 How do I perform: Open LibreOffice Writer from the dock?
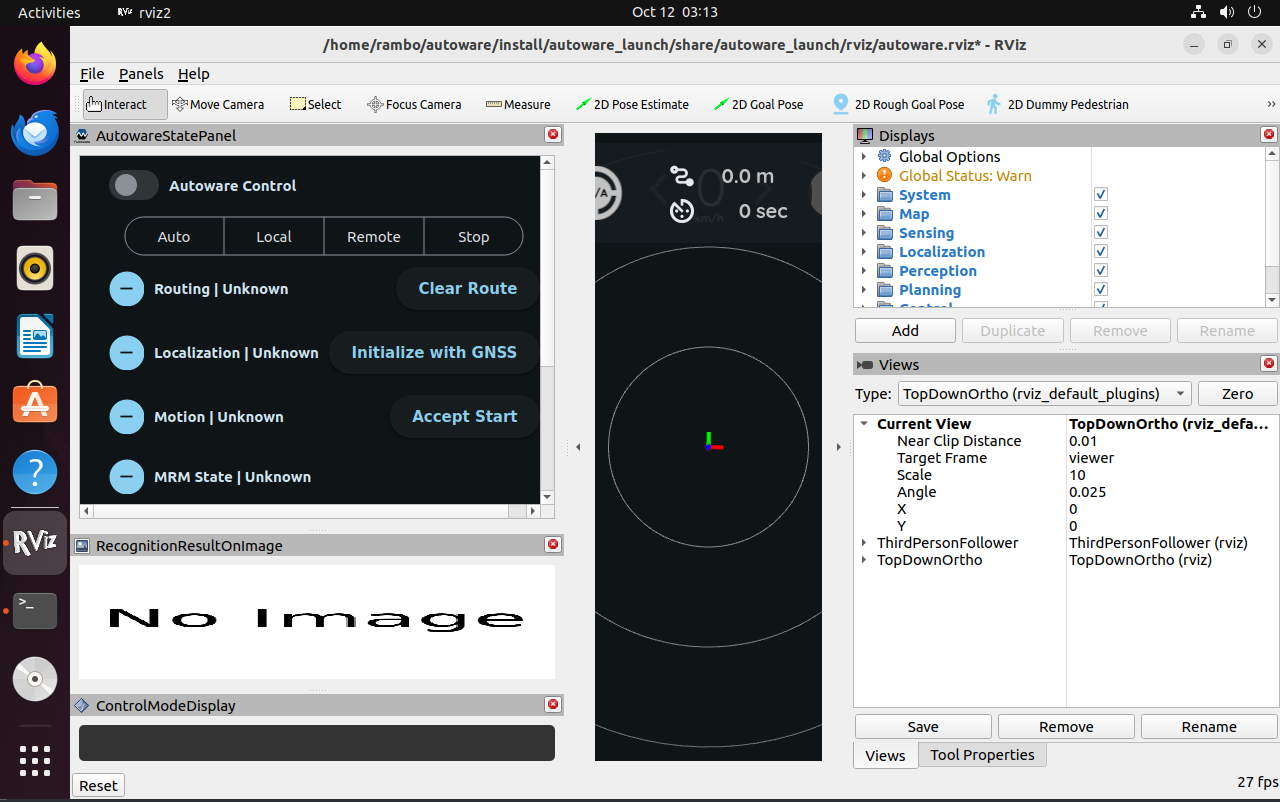[35, 336]
